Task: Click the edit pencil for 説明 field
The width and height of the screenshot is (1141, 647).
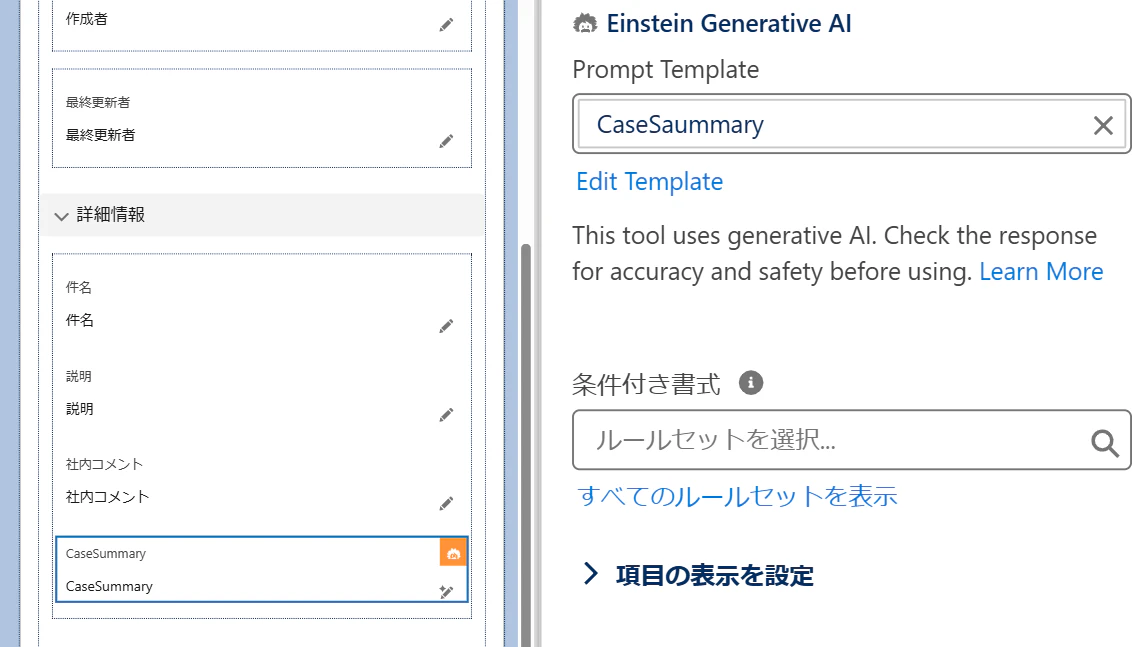Action: coord(446,414)
